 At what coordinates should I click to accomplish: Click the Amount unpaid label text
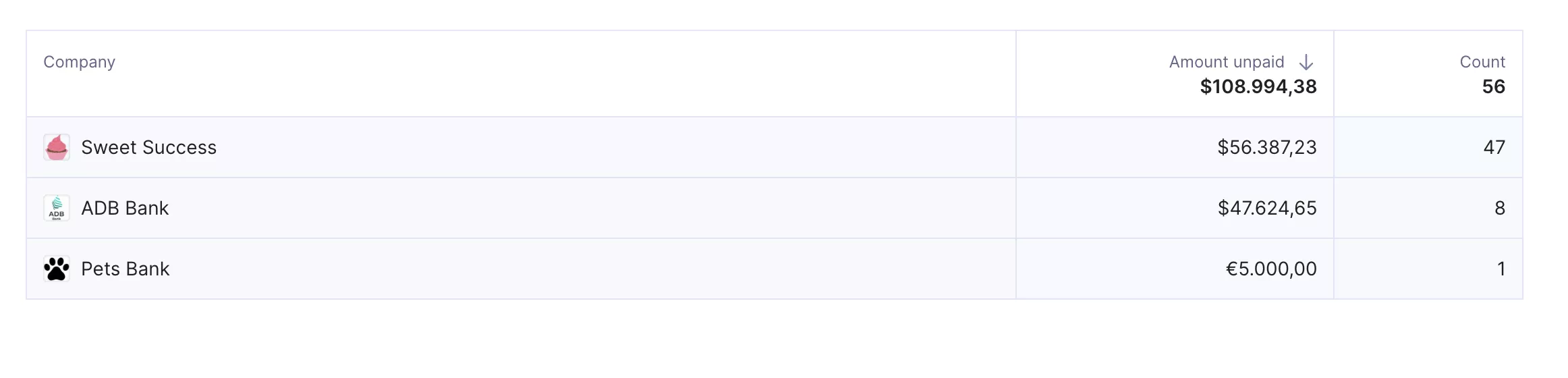(1227, 62)
